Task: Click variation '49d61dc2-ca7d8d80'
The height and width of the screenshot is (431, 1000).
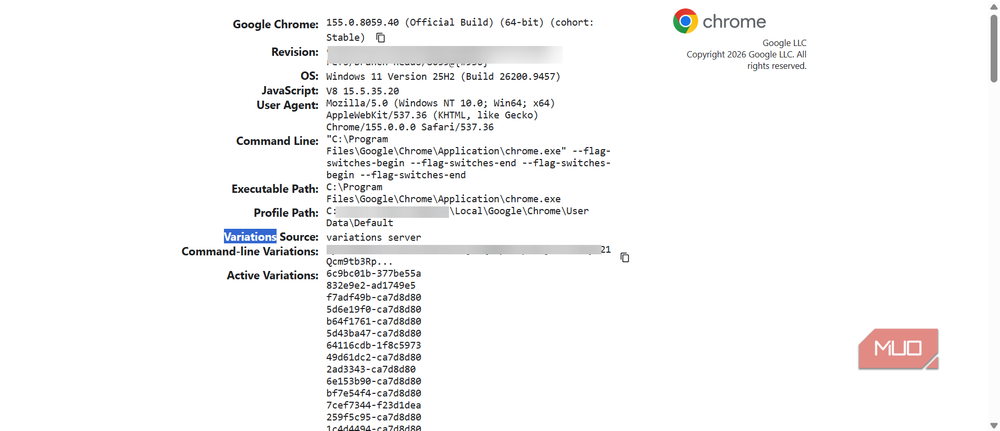Action: 373,357
